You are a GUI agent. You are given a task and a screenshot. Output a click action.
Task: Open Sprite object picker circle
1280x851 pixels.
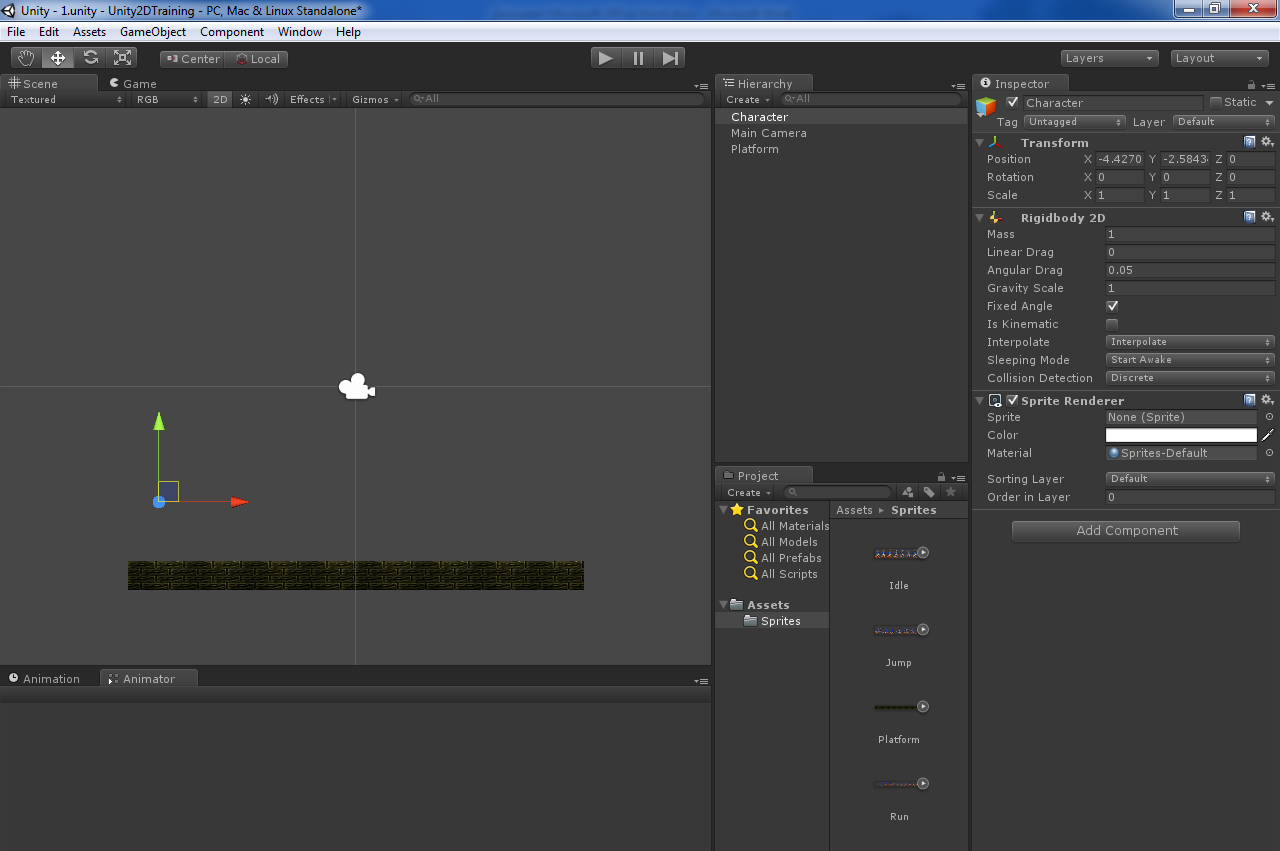[1269, 417]
